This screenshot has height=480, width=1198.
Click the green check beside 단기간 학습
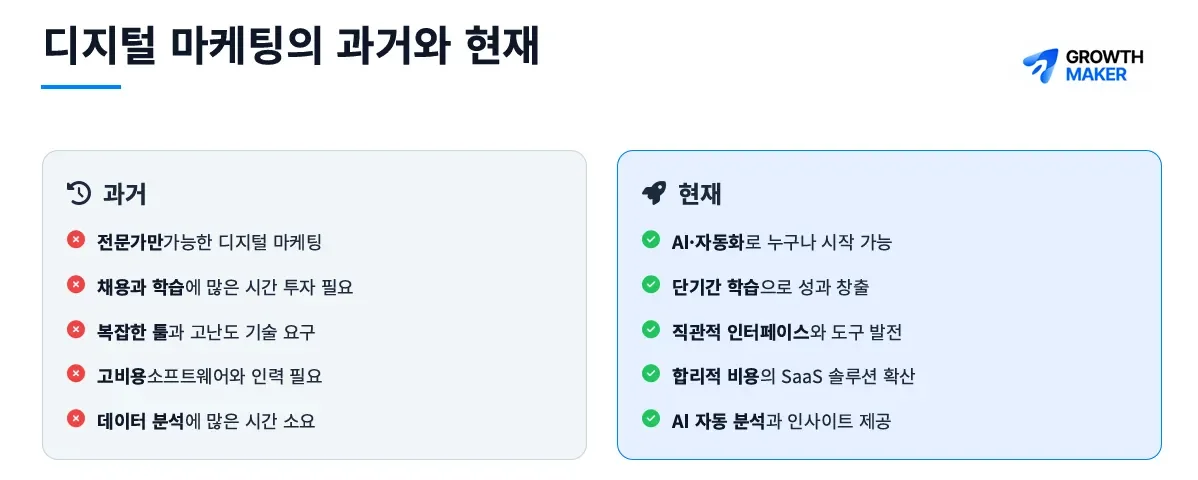coord(651,285)
